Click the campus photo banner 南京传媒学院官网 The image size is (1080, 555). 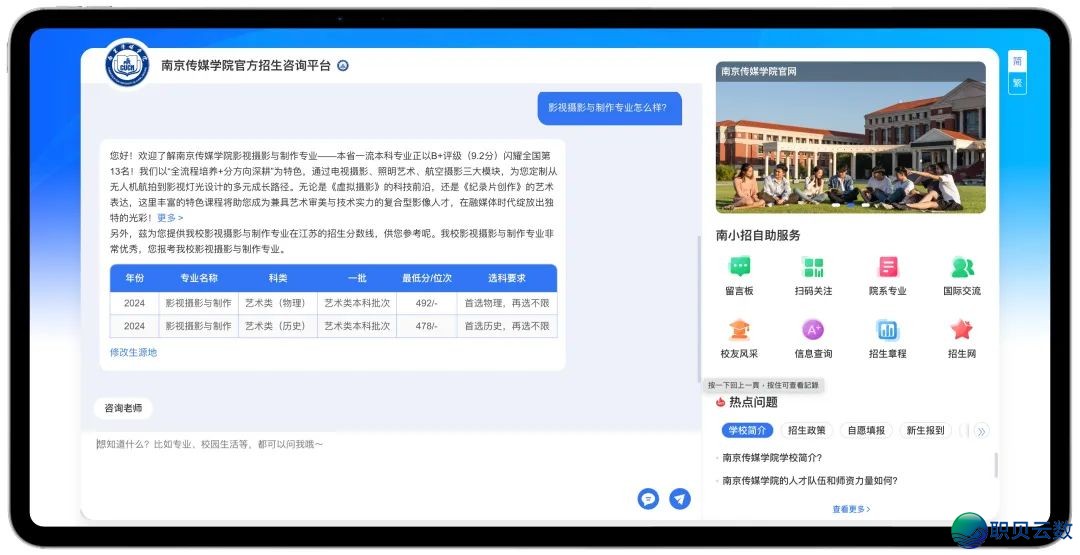pos(851,138)
